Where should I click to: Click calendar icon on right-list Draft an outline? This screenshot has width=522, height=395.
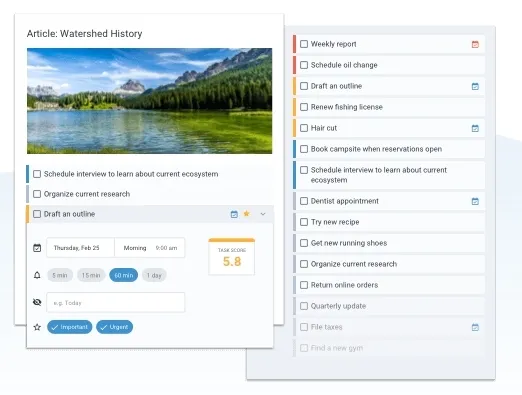[475, 86]
